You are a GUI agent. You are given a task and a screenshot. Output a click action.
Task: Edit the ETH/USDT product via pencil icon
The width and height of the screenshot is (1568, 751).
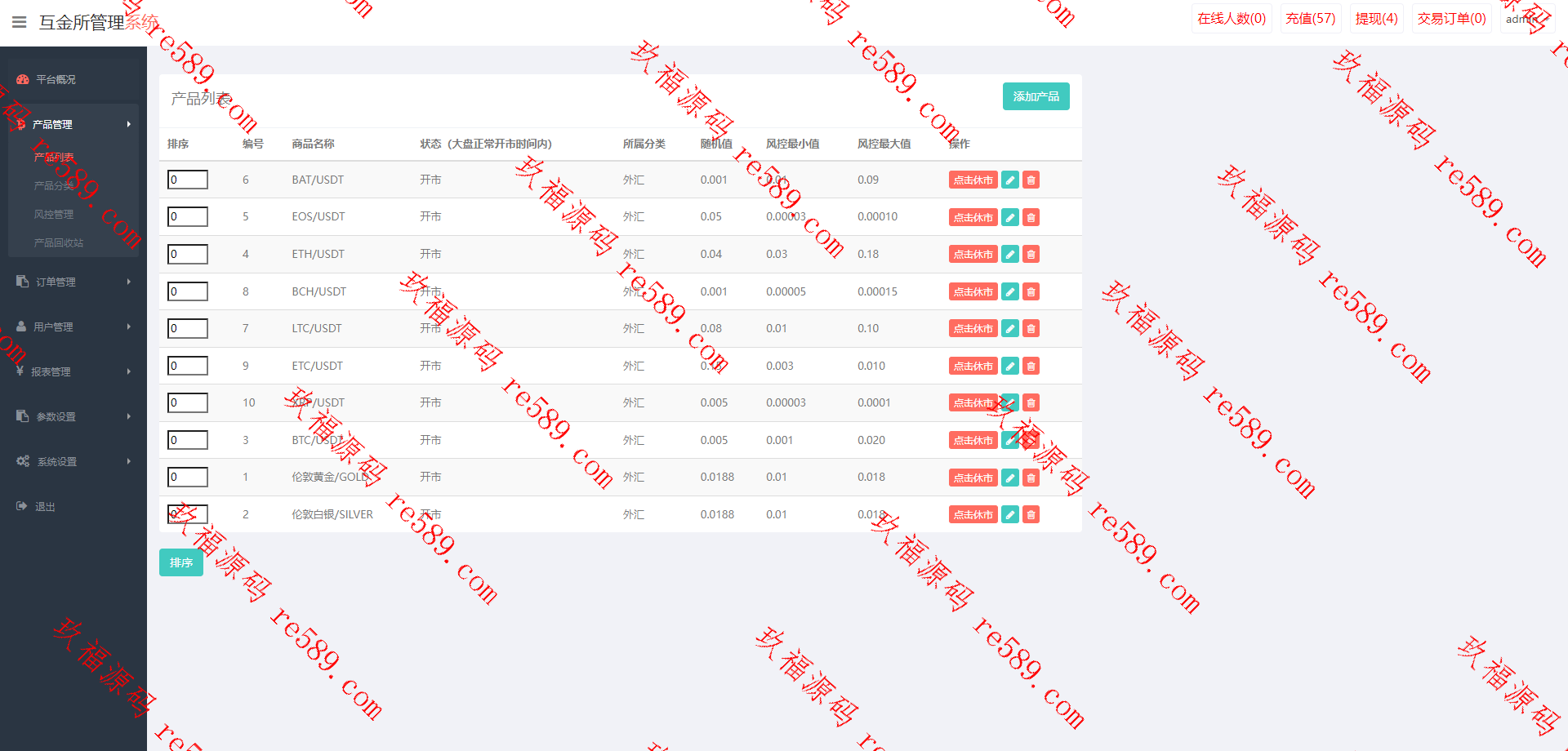point(1010,255)
